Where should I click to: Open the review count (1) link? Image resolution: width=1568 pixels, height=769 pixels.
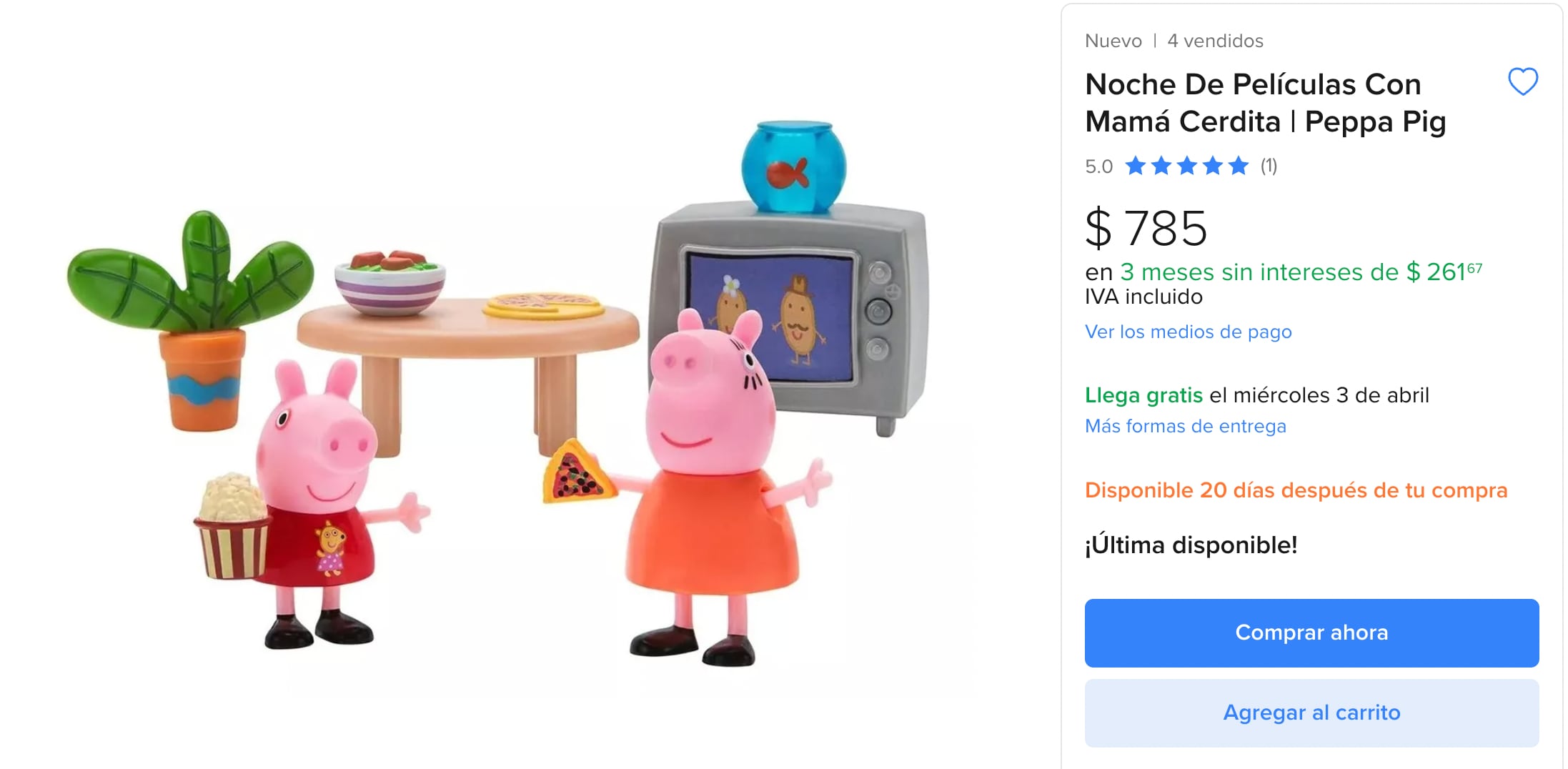coord(1269,166)
